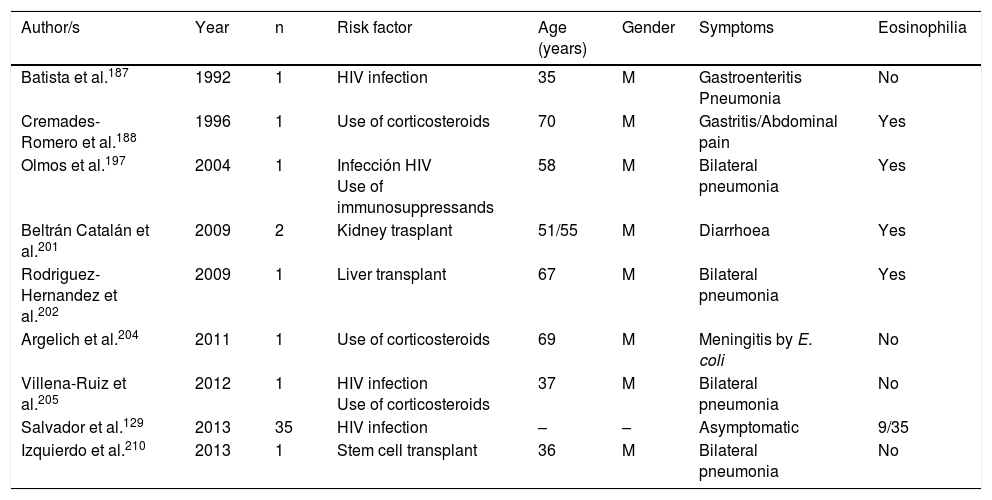Click the Gender column header

pos(648,28)
